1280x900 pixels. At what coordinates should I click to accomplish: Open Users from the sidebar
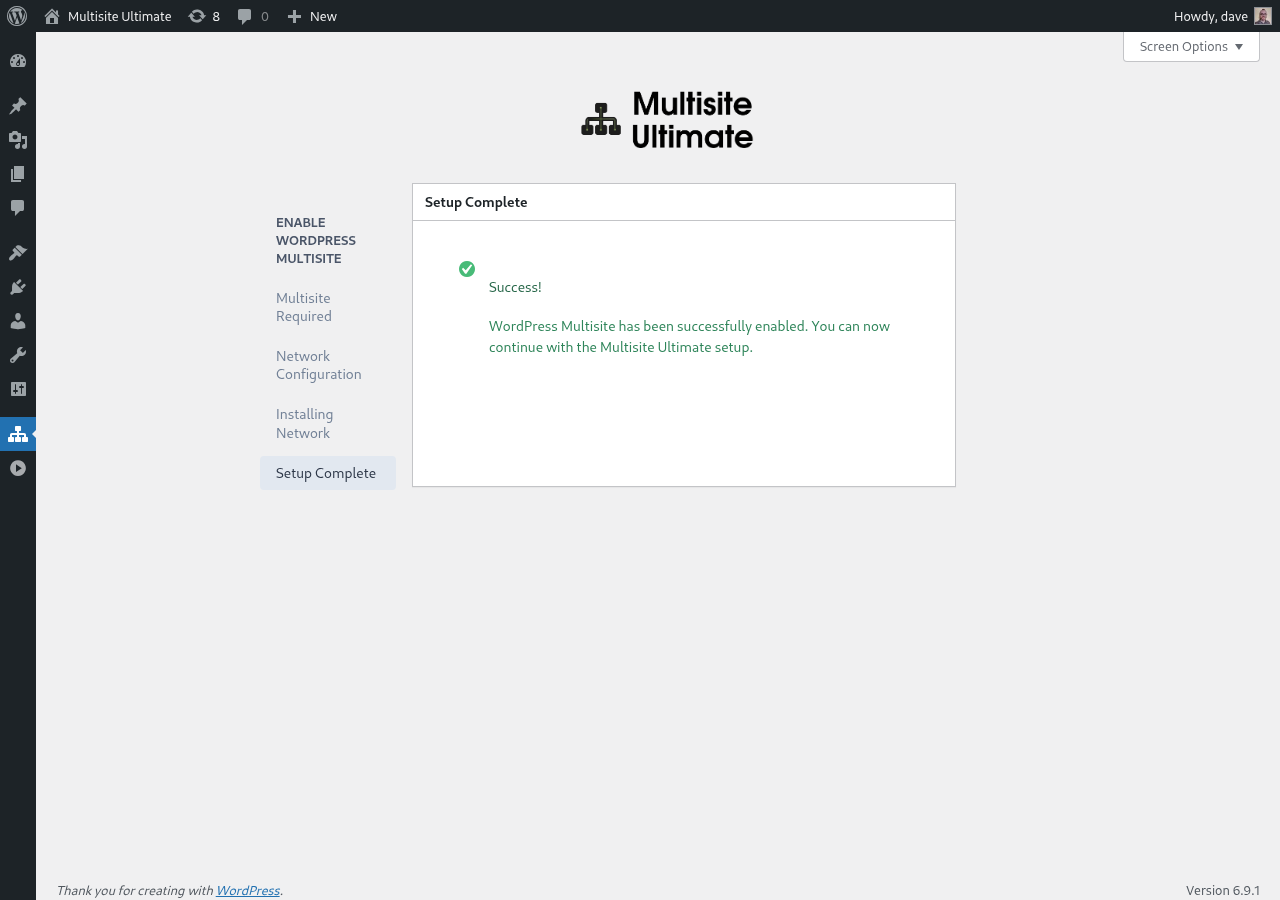click(18, 321)
